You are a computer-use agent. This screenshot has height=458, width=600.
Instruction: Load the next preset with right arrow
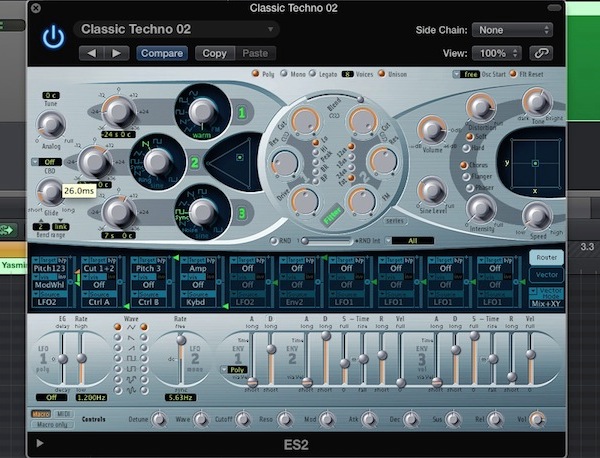[116, 53]
